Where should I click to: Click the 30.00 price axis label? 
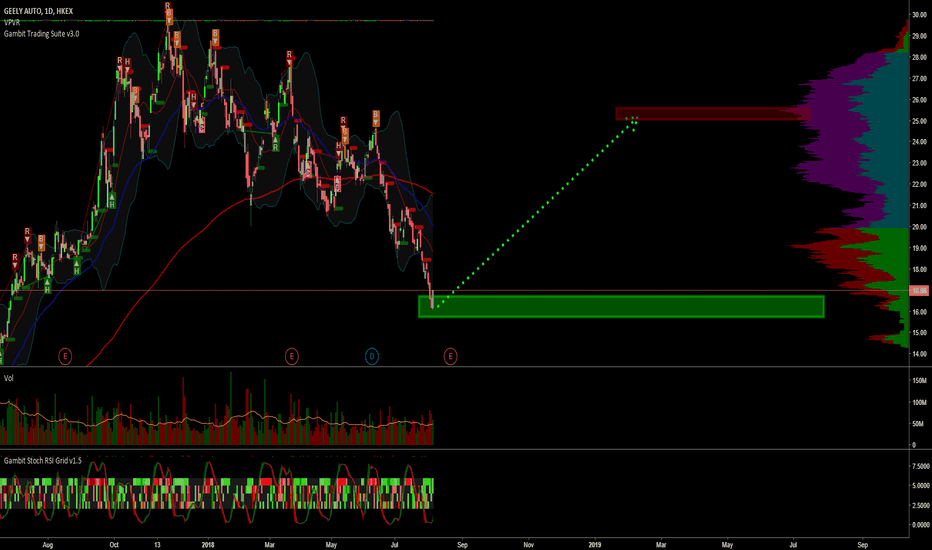(919, 15)
